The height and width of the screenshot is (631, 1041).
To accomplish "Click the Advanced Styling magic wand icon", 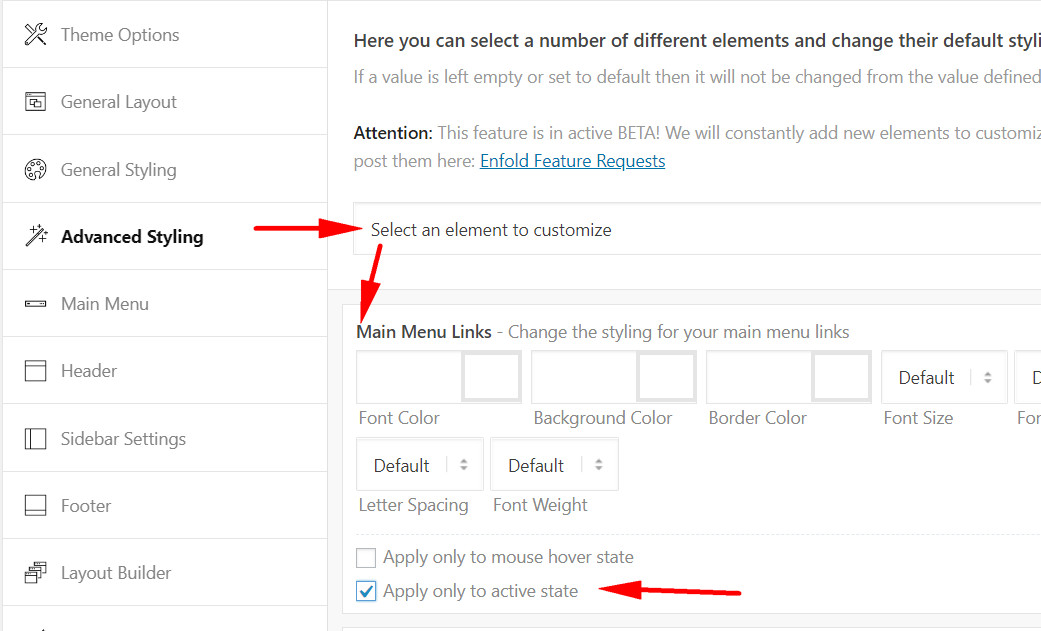I will [x=37, y=235].
